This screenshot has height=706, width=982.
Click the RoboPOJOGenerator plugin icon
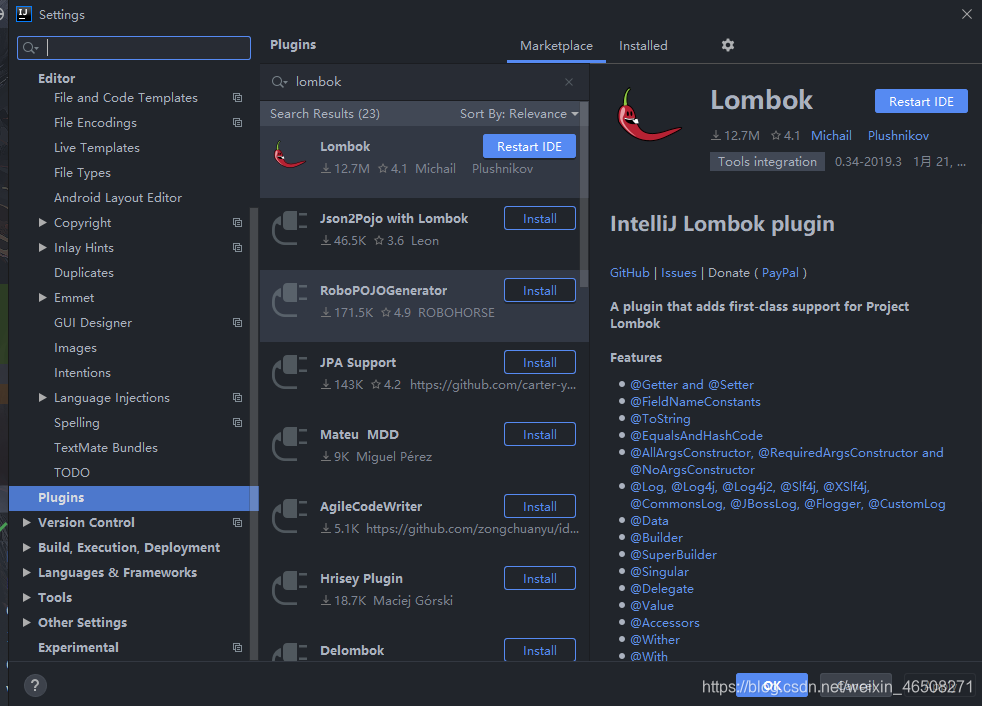coord(290,299)
